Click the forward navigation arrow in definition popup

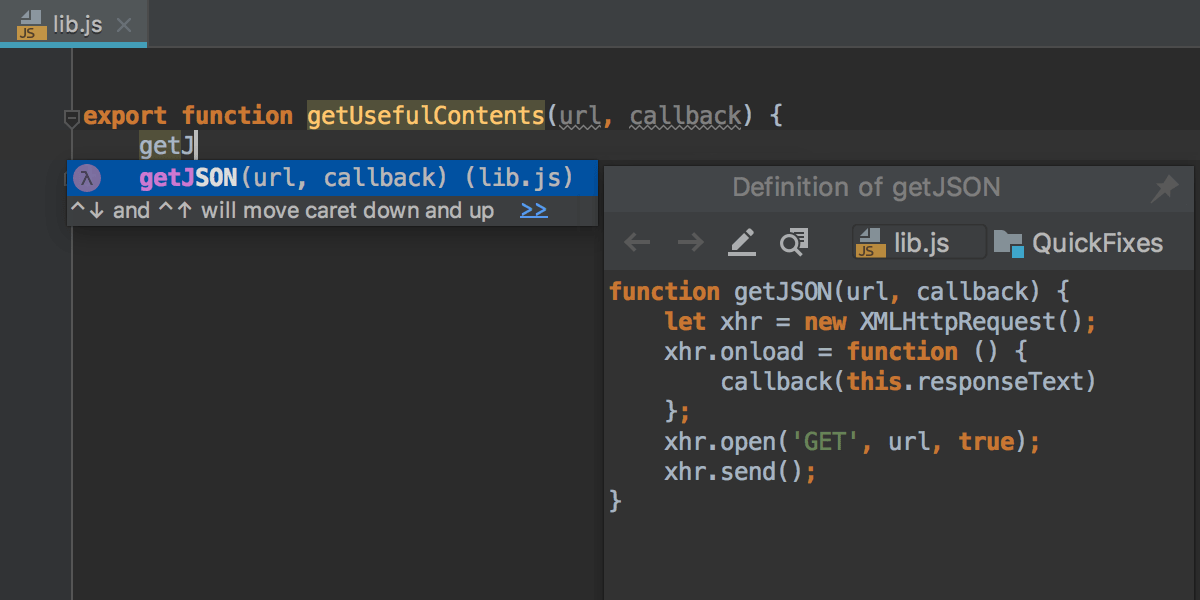(x=689, y=241)
